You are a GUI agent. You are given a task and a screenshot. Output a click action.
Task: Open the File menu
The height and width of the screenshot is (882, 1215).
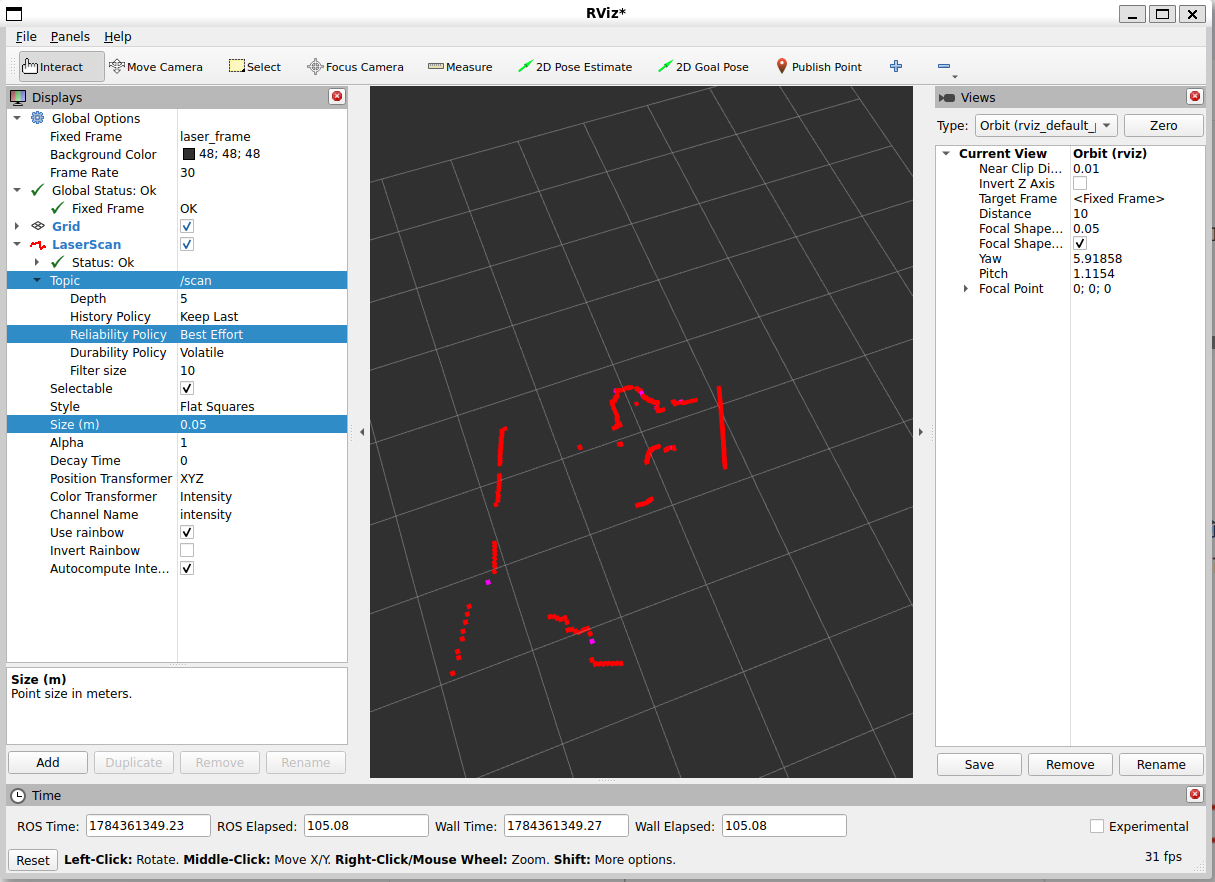pyautogui.click(x=26, y=36)
